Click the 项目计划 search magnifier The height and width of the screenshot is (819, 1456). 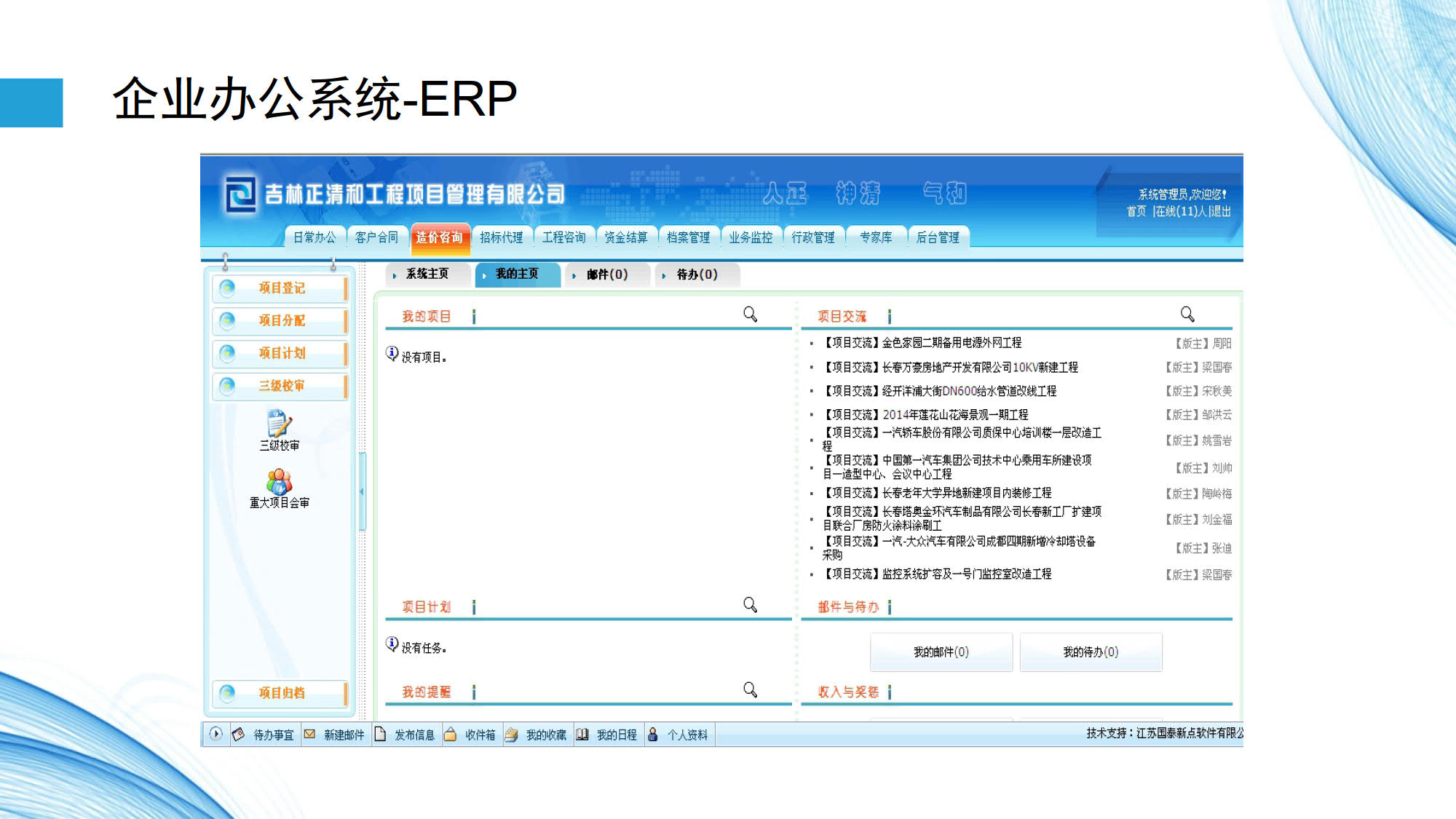[x=750, y=604]
